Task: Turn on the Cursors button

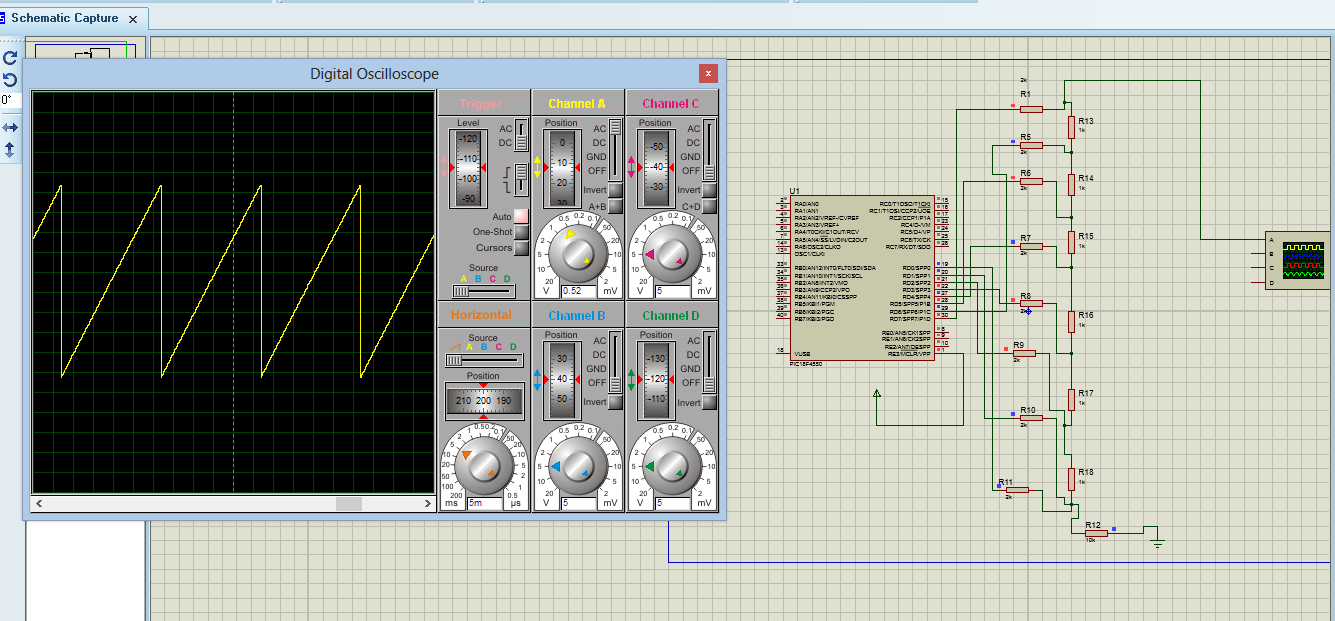Action: pyautogui.click(x=521, y=248)
